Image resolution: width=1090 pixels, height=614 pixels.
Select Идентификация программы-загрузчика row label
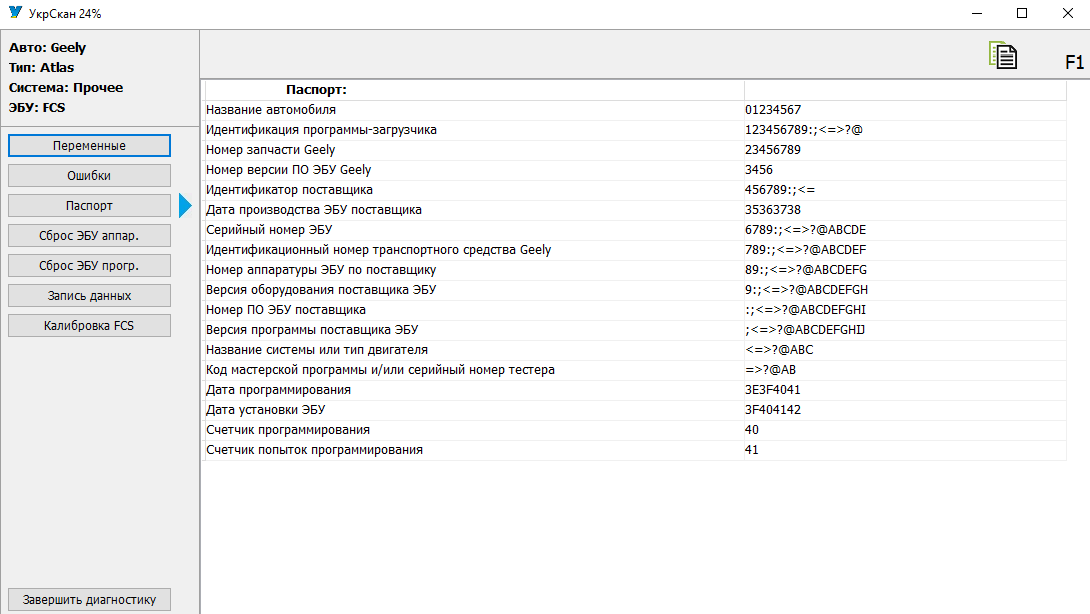click(321, 130)
